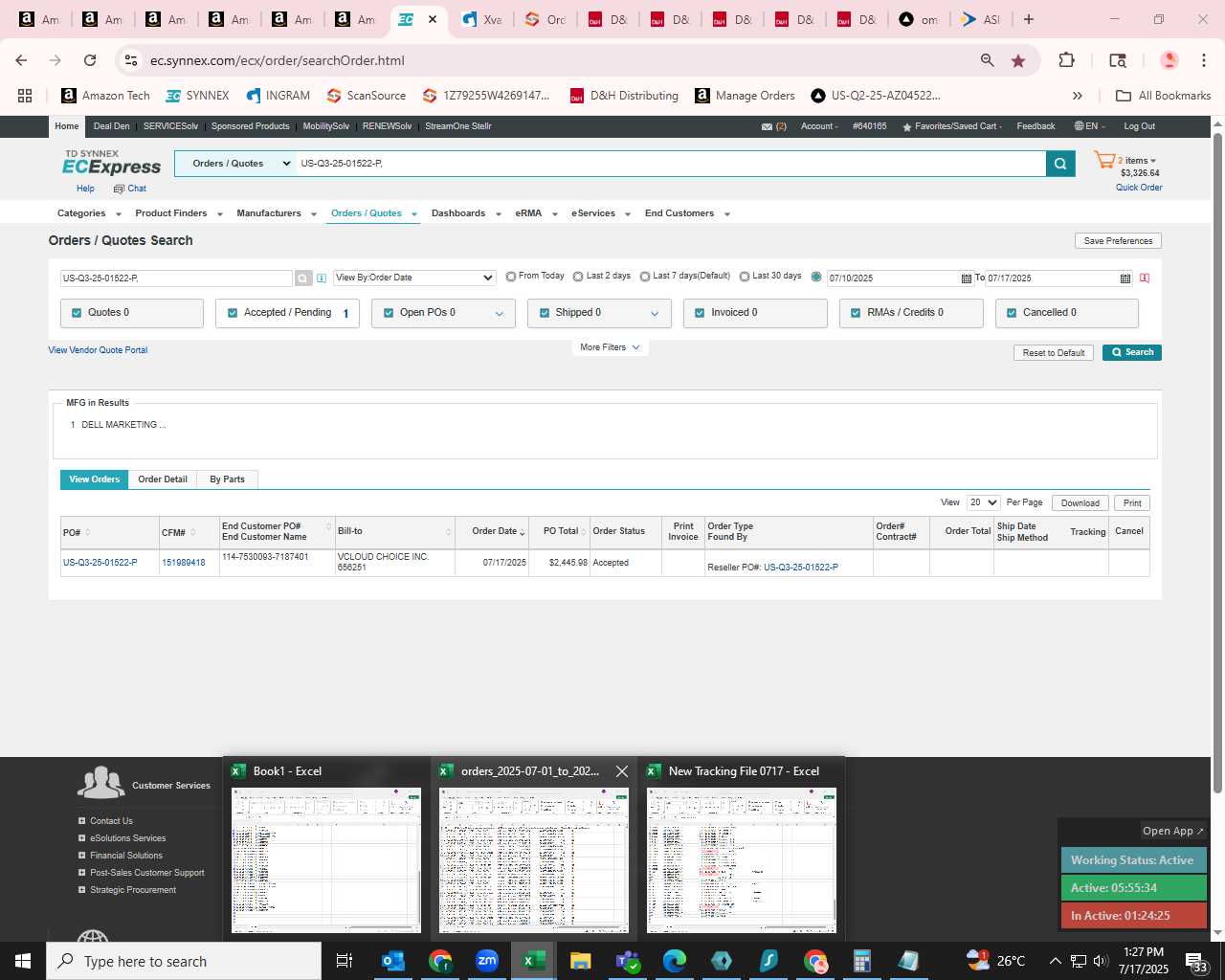Click the red book icon beside date range
The image size is (1225, 980).
(x=1145, y=278)
